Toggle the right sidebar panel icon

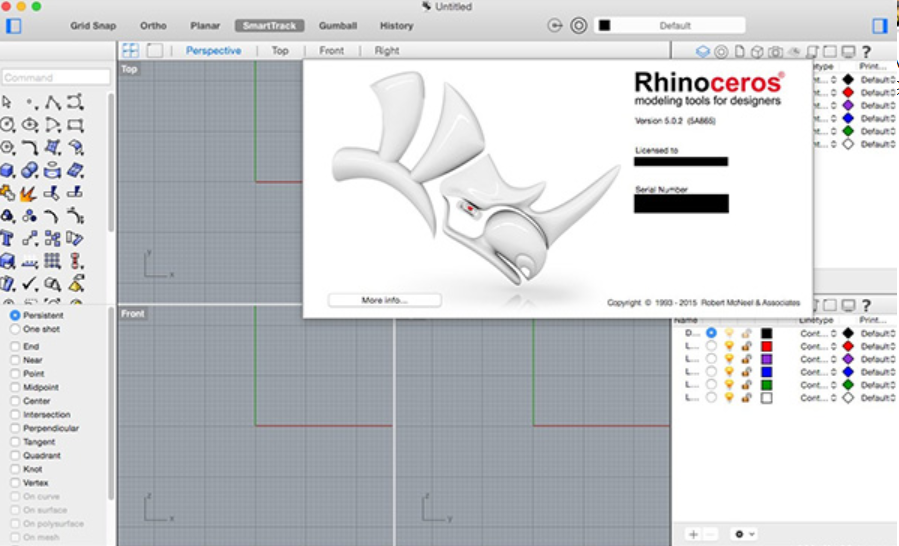880,26
